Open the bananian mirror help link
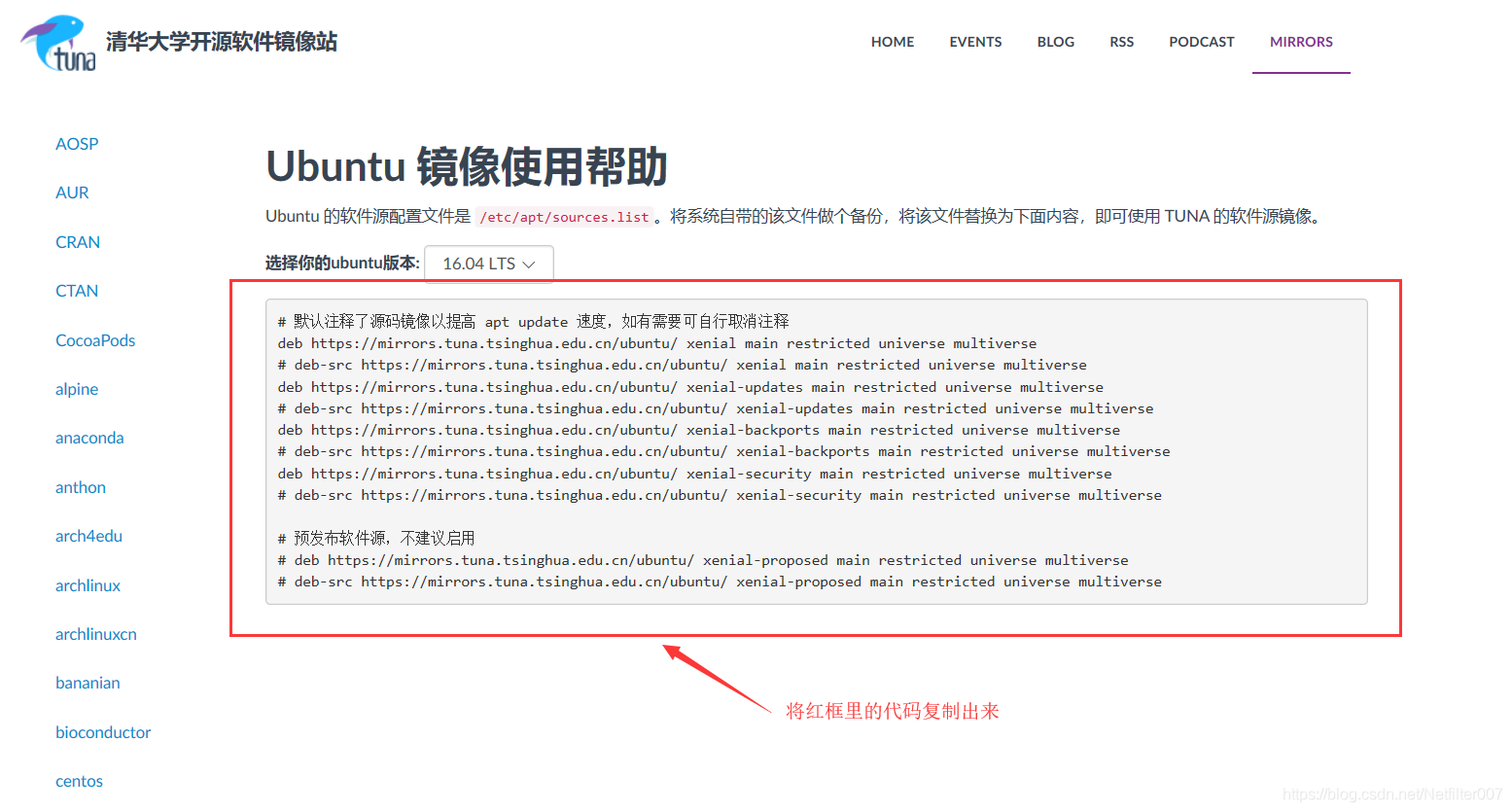Image resolution: width=1512 pixels, height=812 pixels. pos(88,683)
